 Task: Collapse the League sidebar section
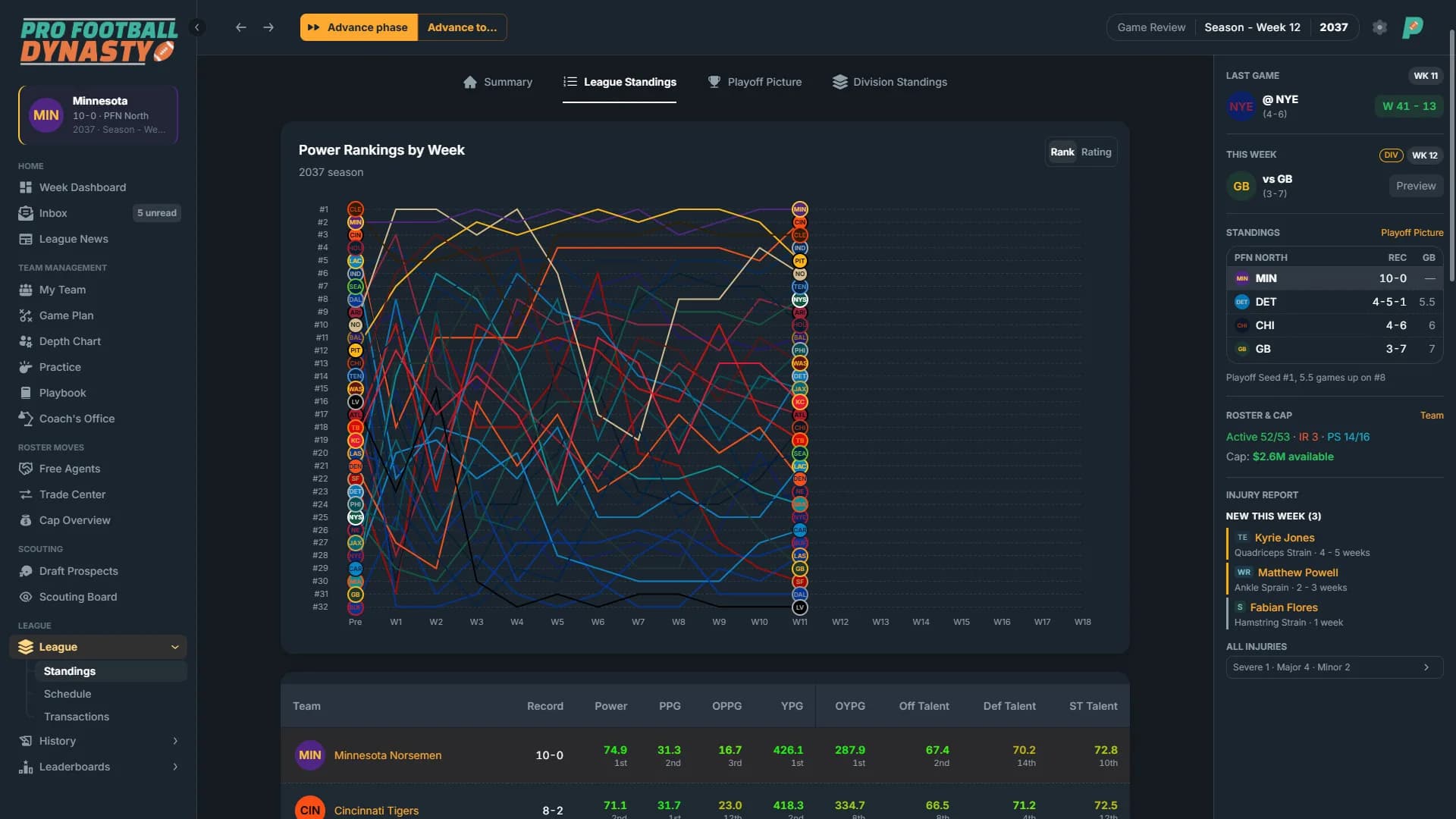pyautogui.click(x=175, y=647)
